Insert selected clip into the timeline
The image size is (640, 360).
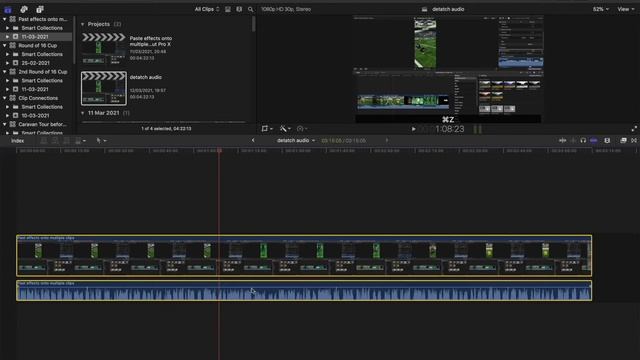tap(55, 140)
